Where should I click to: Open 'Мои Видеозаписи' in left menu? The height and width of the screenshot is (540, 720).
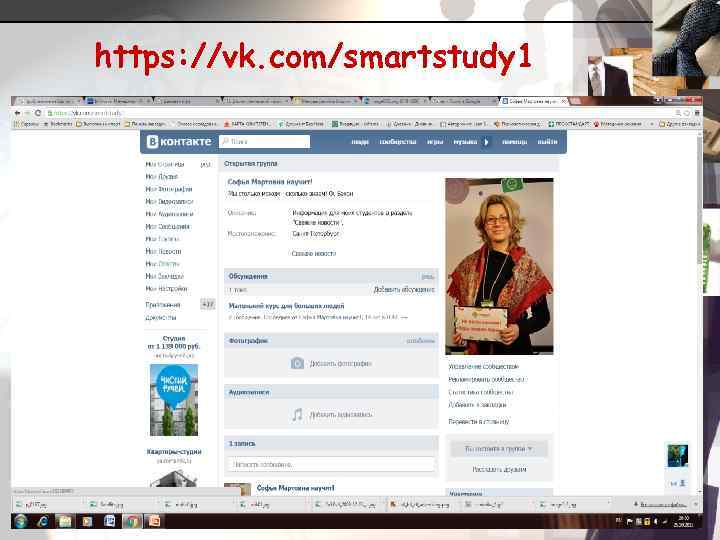point(169,202)
